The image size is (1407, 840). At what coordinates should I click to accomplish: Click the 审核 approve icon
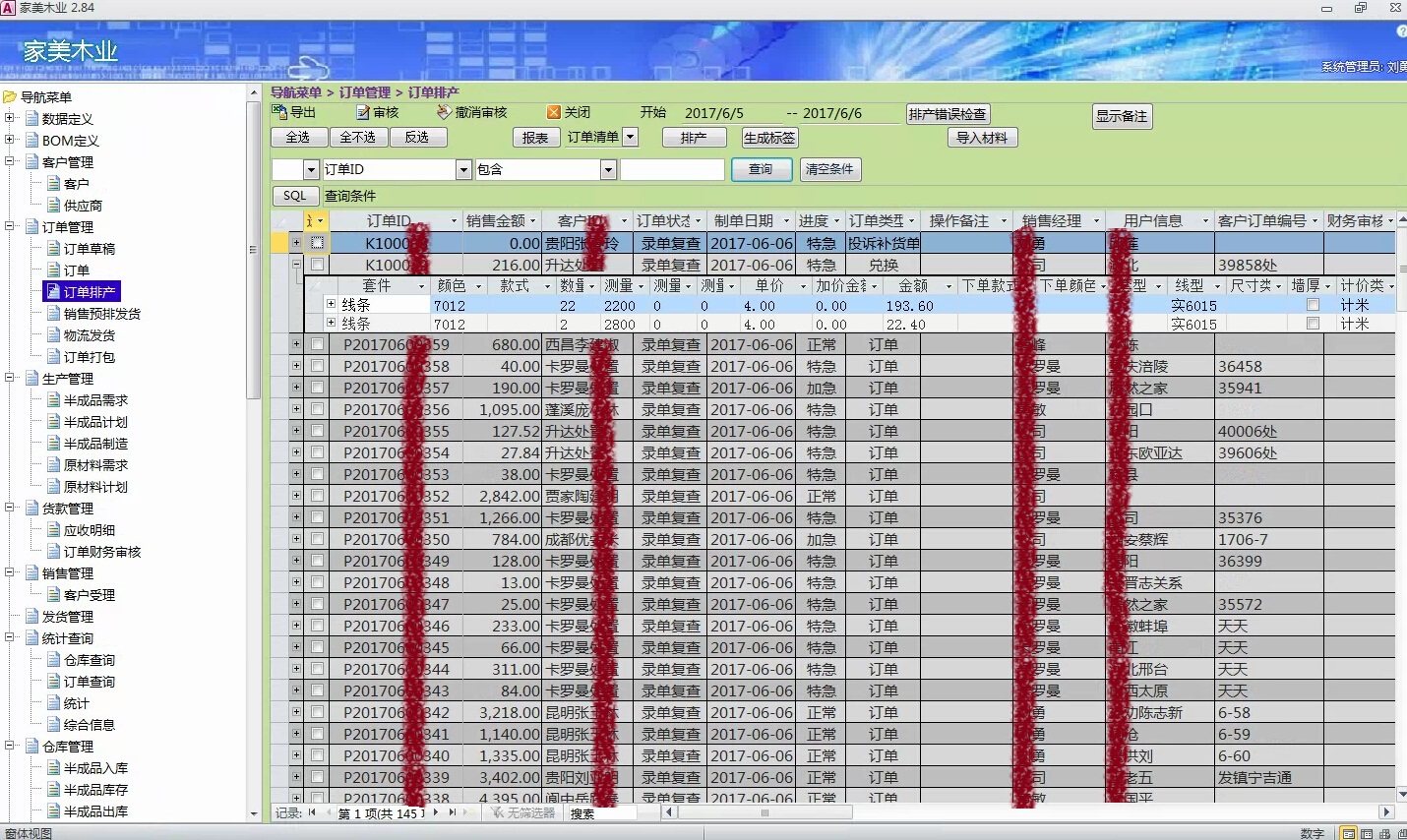[363, 113]
